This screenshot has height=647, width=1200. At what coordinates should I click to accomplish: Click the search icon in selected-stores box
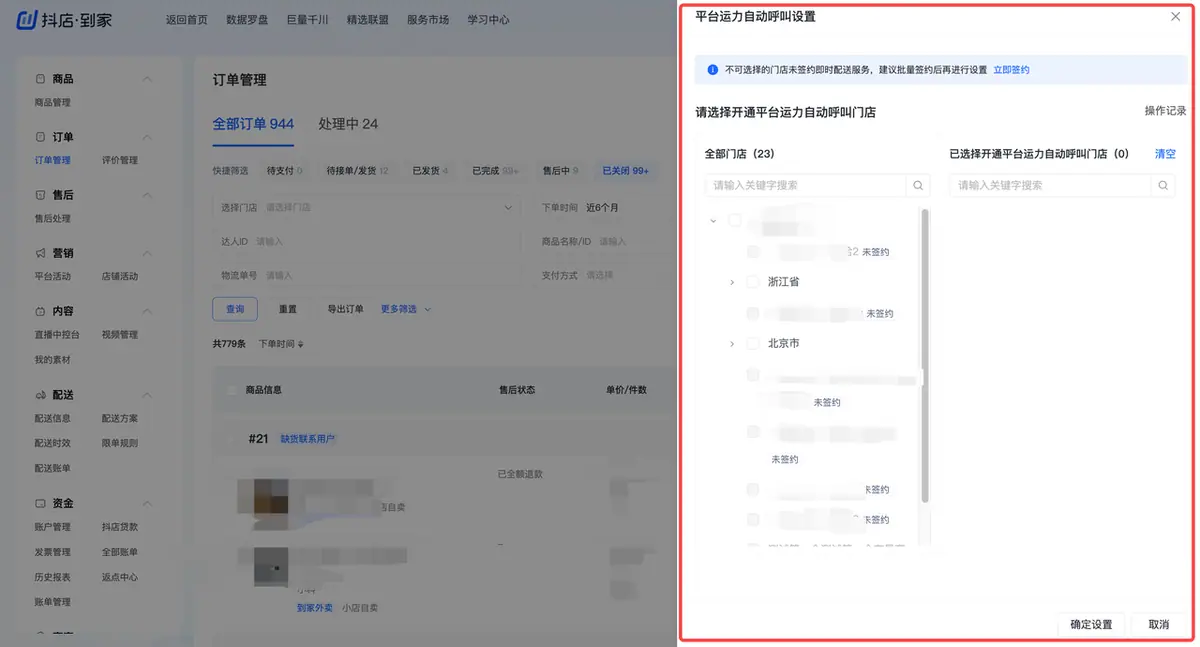1163,185
